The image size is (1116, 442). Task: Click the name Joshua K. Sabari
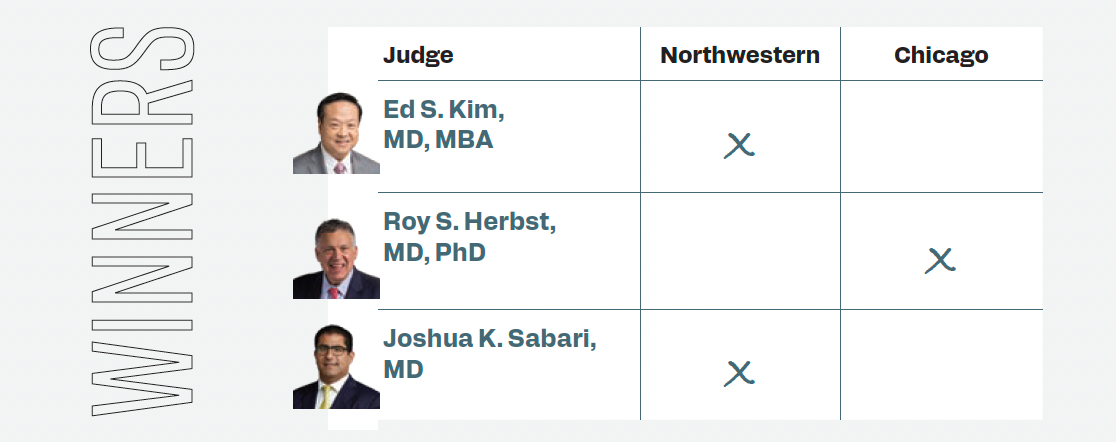489,338
